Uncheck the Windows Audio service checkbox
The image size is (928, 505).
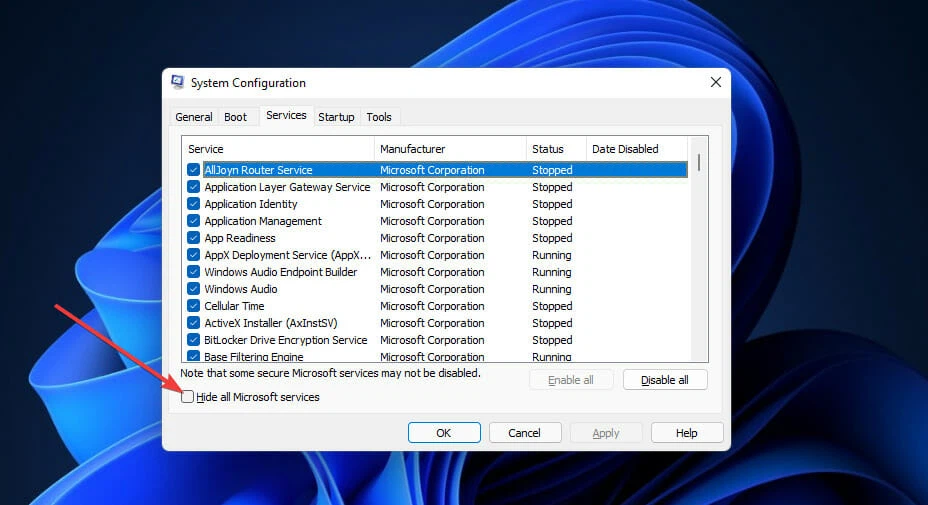coord(194,289)
